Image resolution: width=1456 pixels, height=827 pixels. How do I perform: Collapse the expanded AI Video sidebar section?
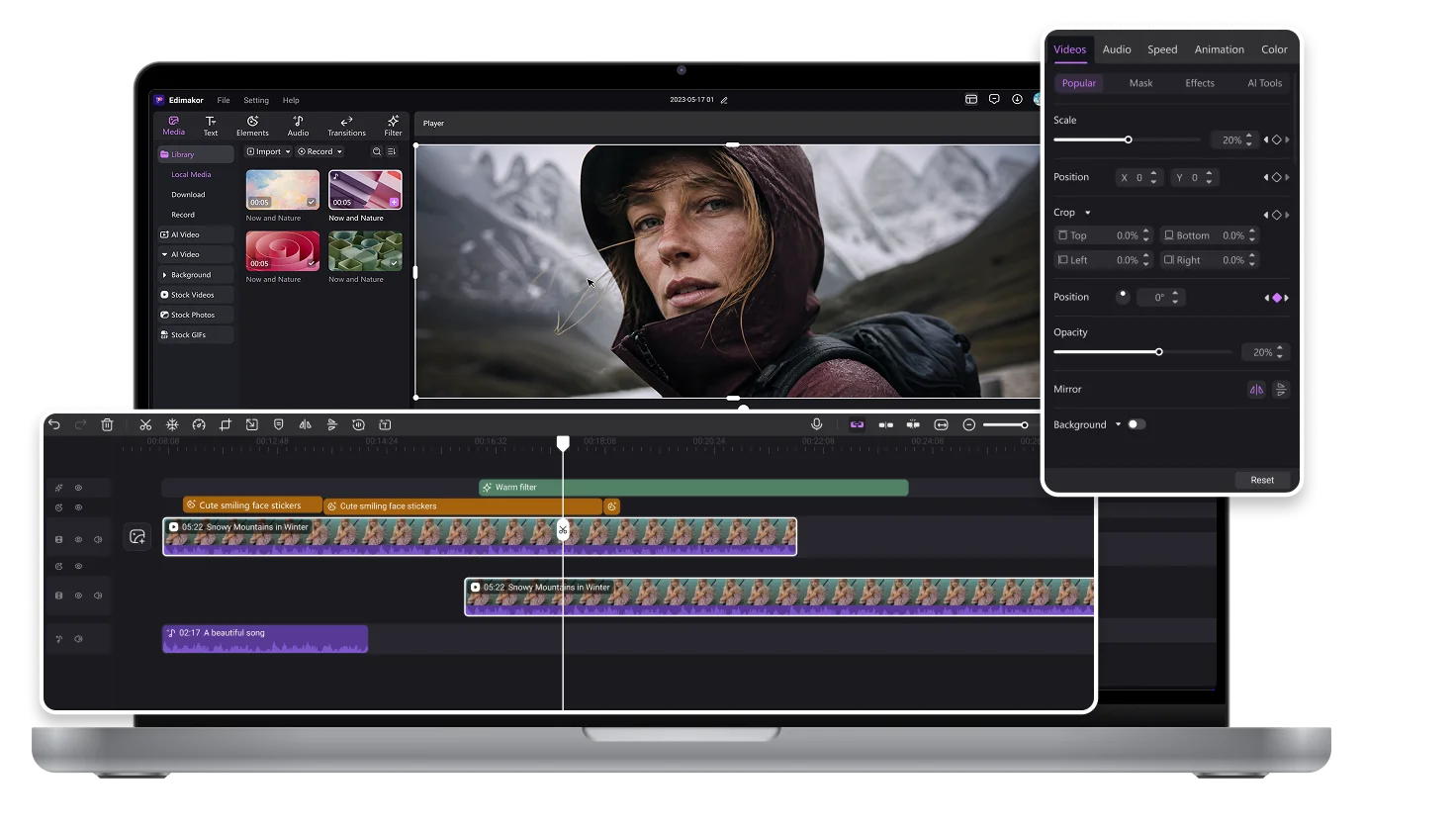(x=164, y=254)
